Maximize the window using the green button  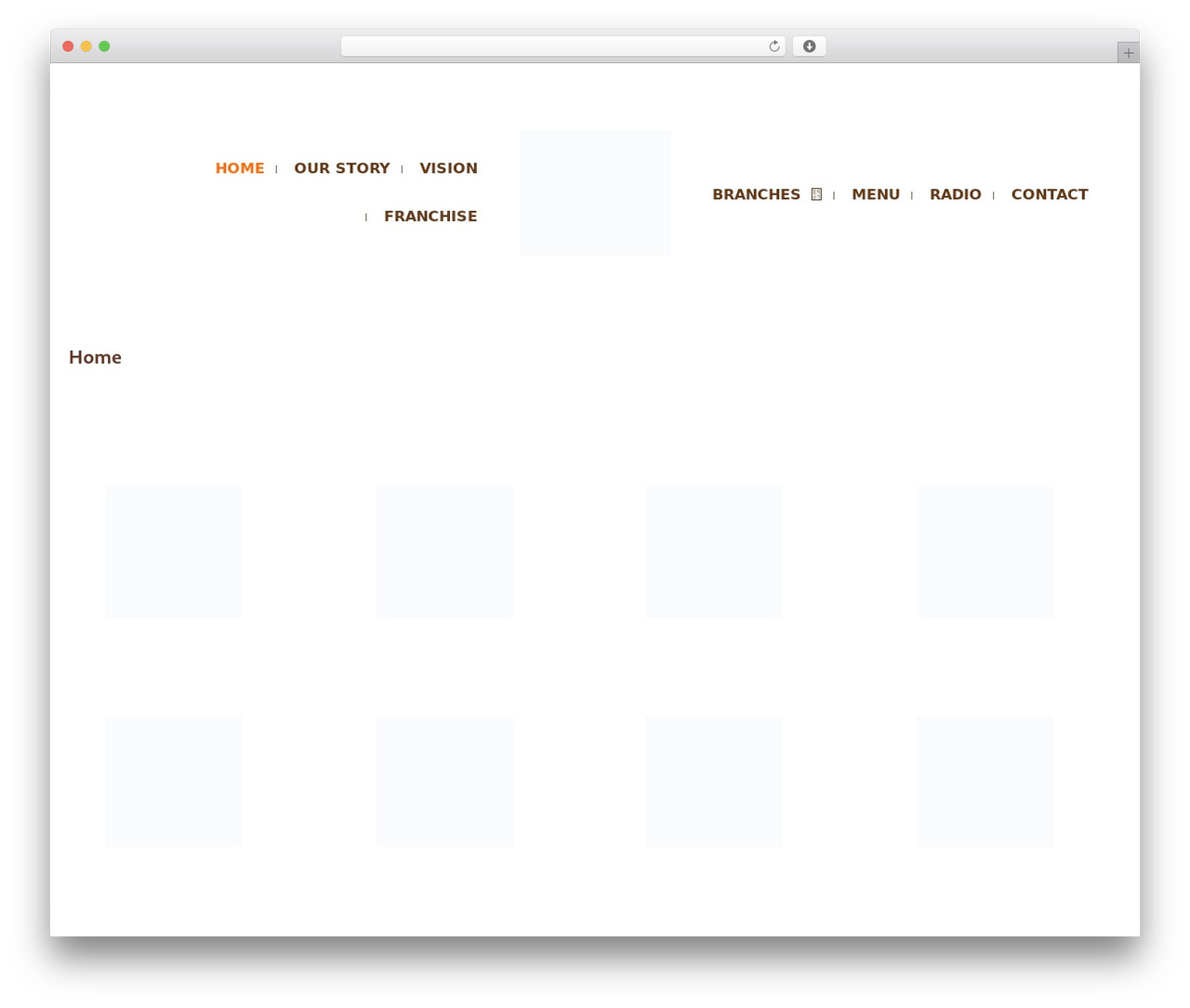104,46
